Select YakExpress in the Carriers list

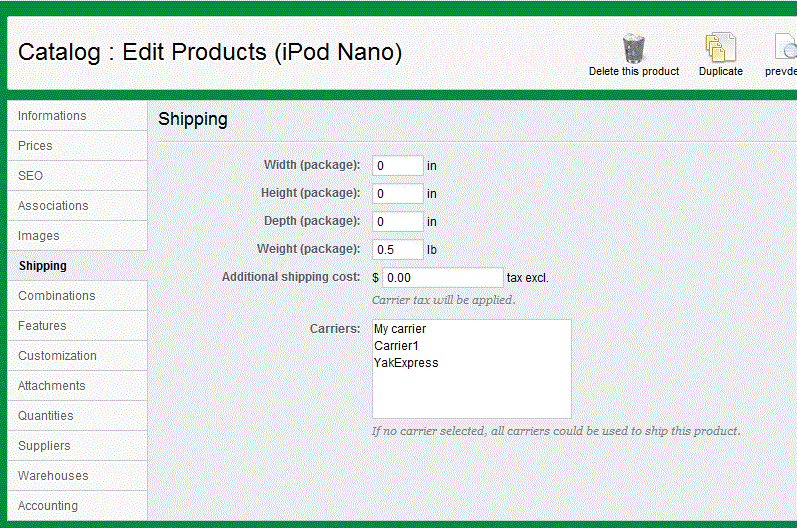pos(406,363)
